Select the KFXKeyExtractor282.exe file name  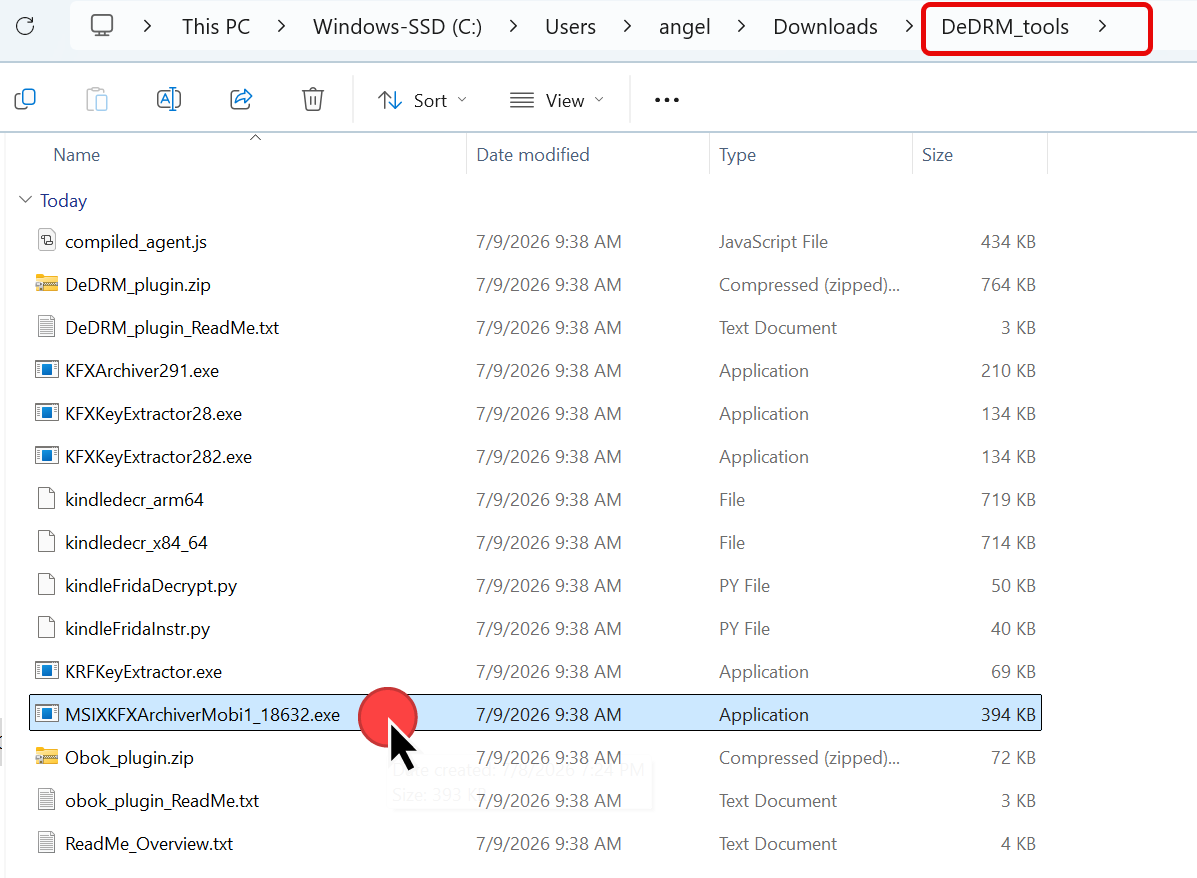[x=158, y=457]
